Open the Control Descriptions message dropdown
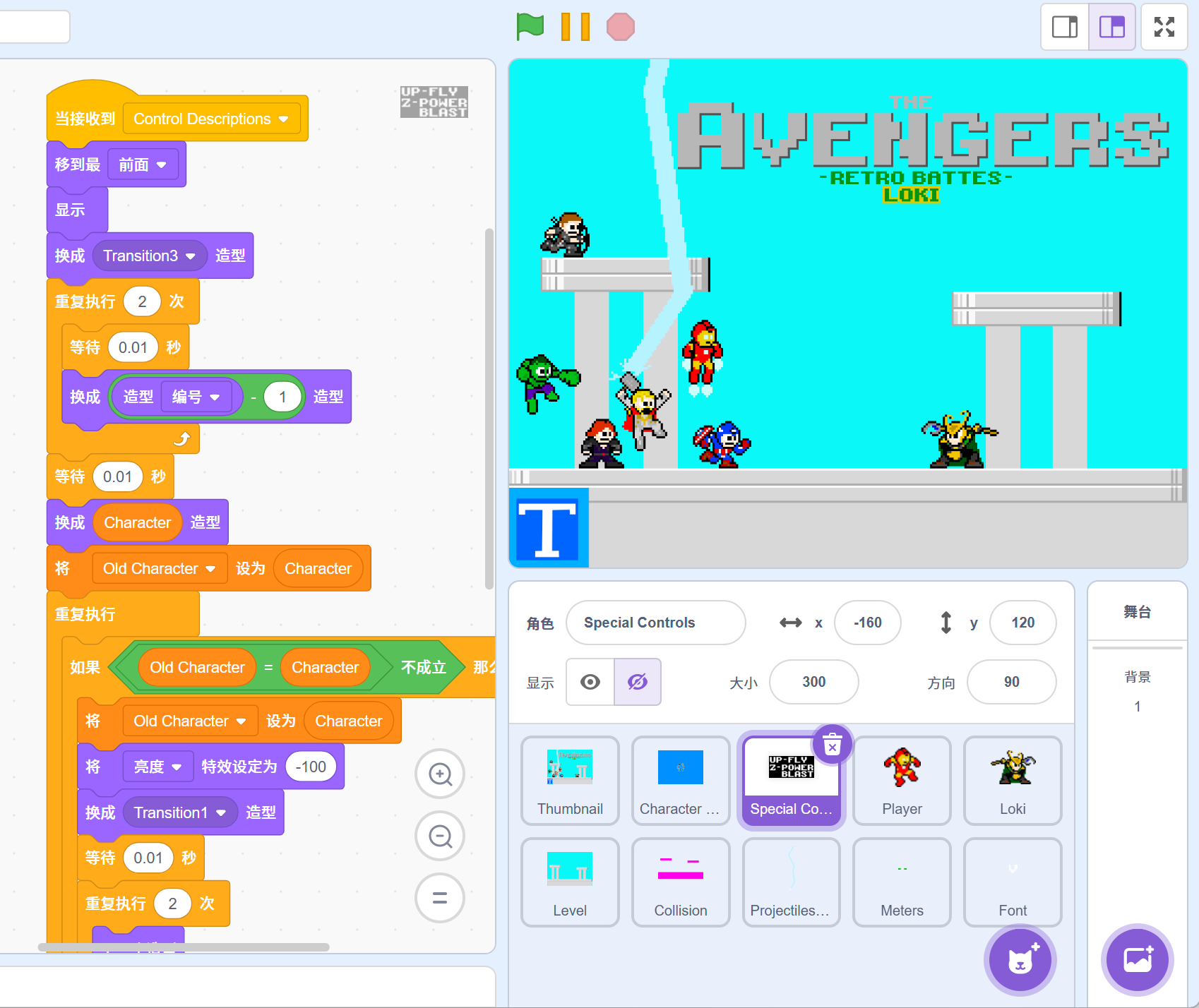1199x1008 pixels. pyautogui.click(x=283, y=119)
